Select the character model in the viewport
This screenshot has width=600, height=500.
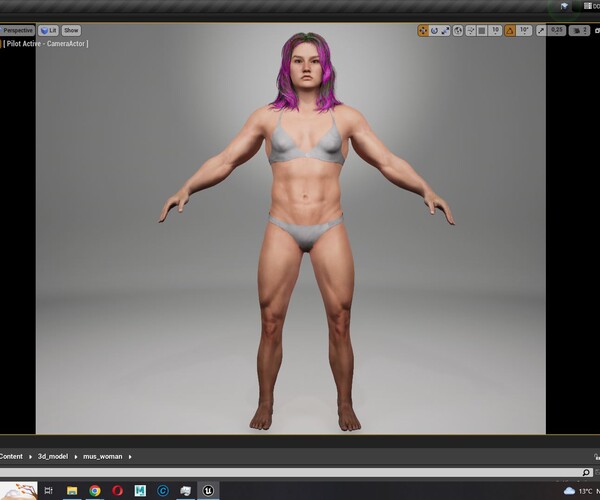pos(306,230)
